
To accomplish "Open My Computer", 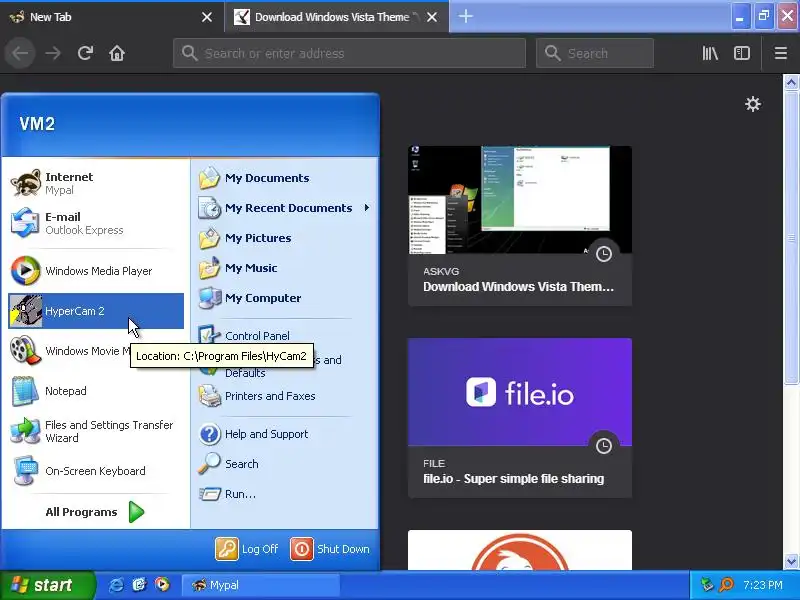I will coord(283,298).
